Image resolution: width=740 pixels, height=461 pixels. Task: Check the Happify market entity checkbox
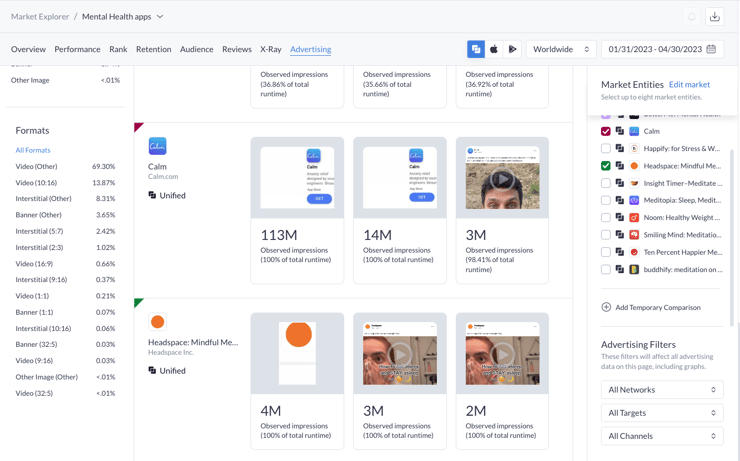tap(606, 149)
